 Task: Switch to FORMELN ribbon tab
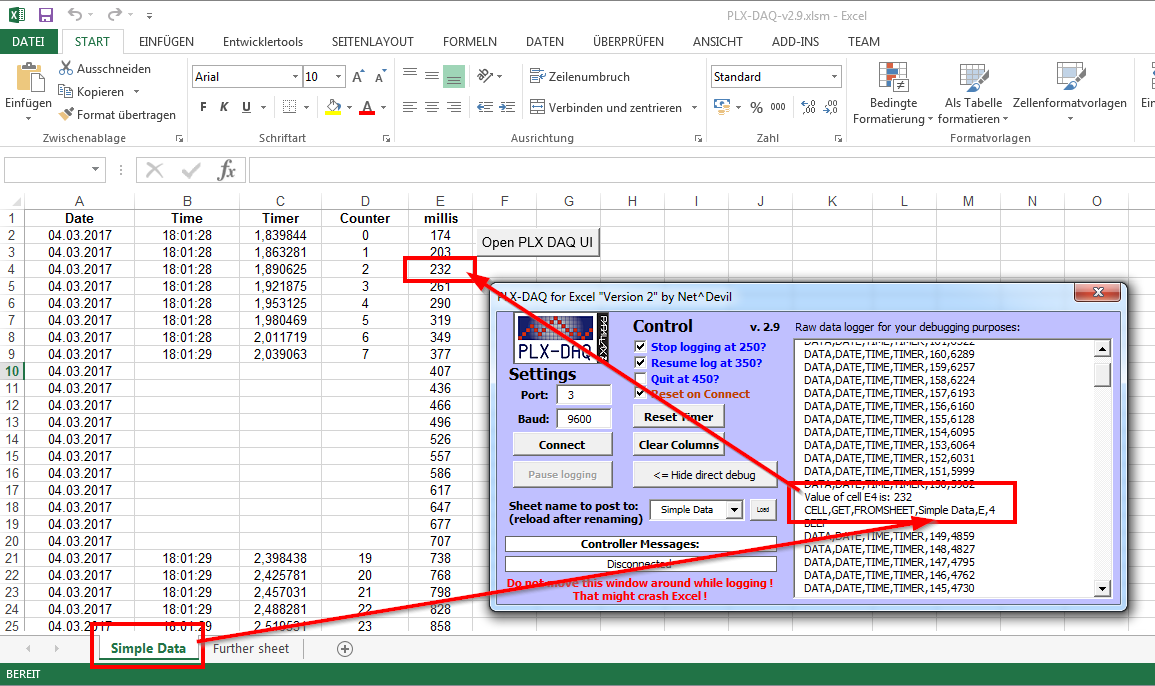click(x=470, y=42)
